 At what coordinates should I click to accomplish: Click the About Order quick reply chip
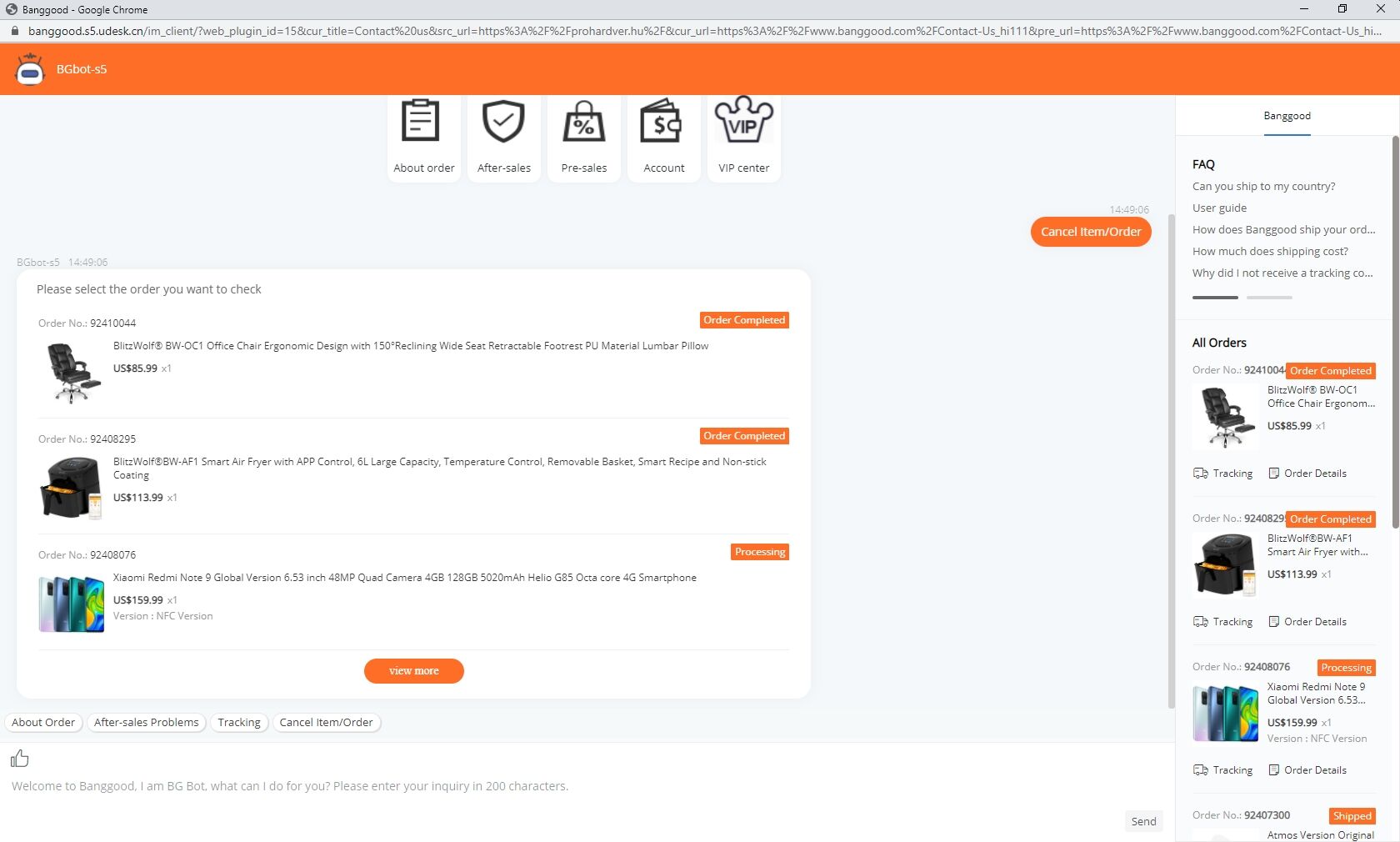coord(43,723)
